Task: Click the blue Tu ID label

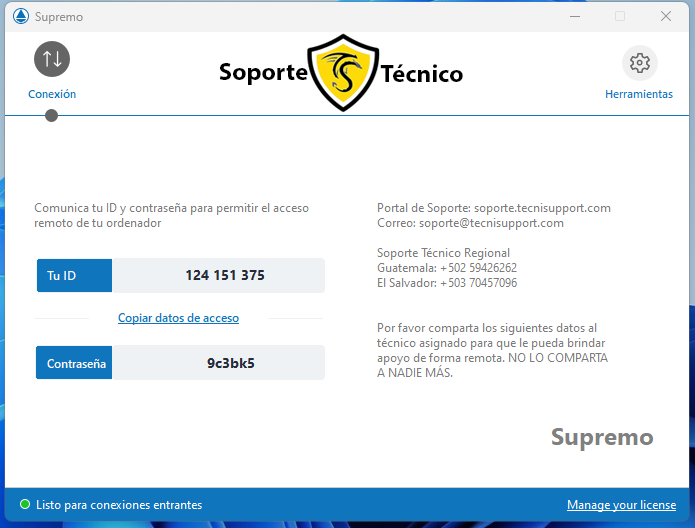Action: click(74, 275)
